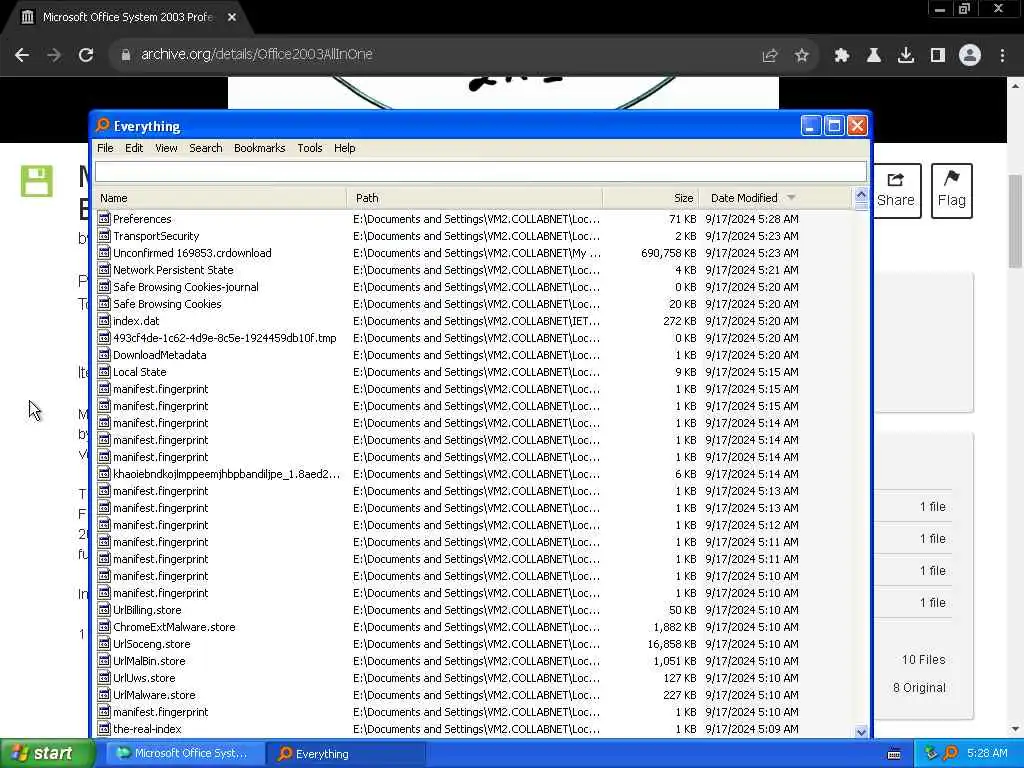The width and height of the screenshot is (1024, 768).
Task: Click the Everything search input box
Action: tap(481, 172)
